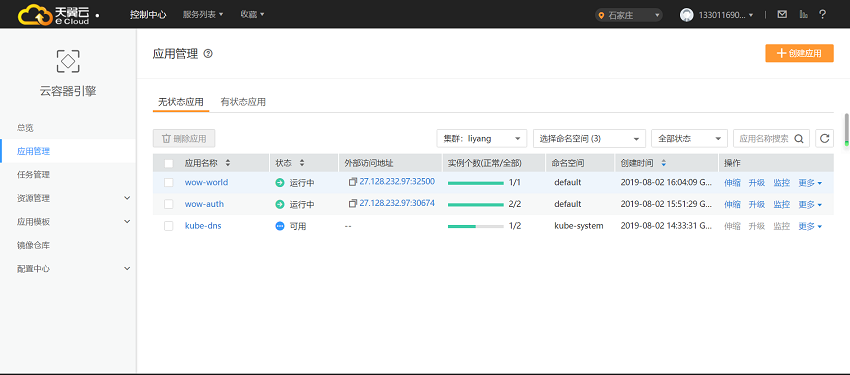Tick the kube-dns row checkbox
Screen dimensions: 850x375
[169, 226]
